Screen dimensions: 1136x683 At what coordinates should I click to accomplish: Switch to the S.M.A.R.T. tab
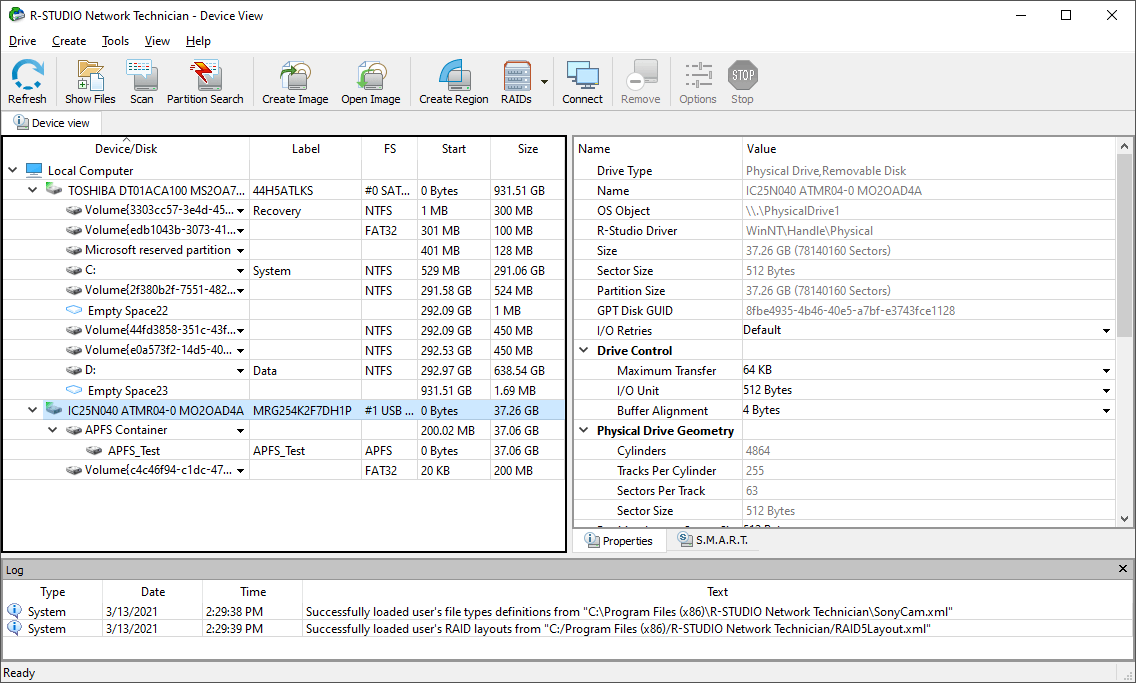pyautogui.click(x=713, y=540)
